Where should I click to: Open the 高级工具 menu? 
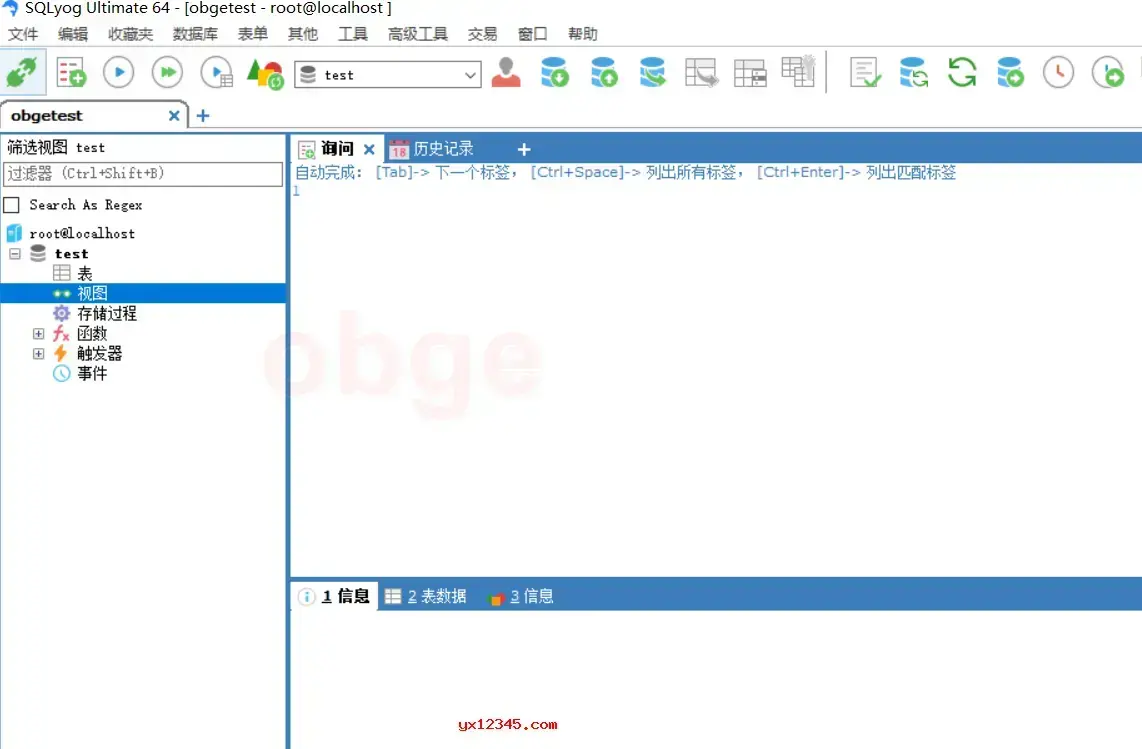(418, 34)
